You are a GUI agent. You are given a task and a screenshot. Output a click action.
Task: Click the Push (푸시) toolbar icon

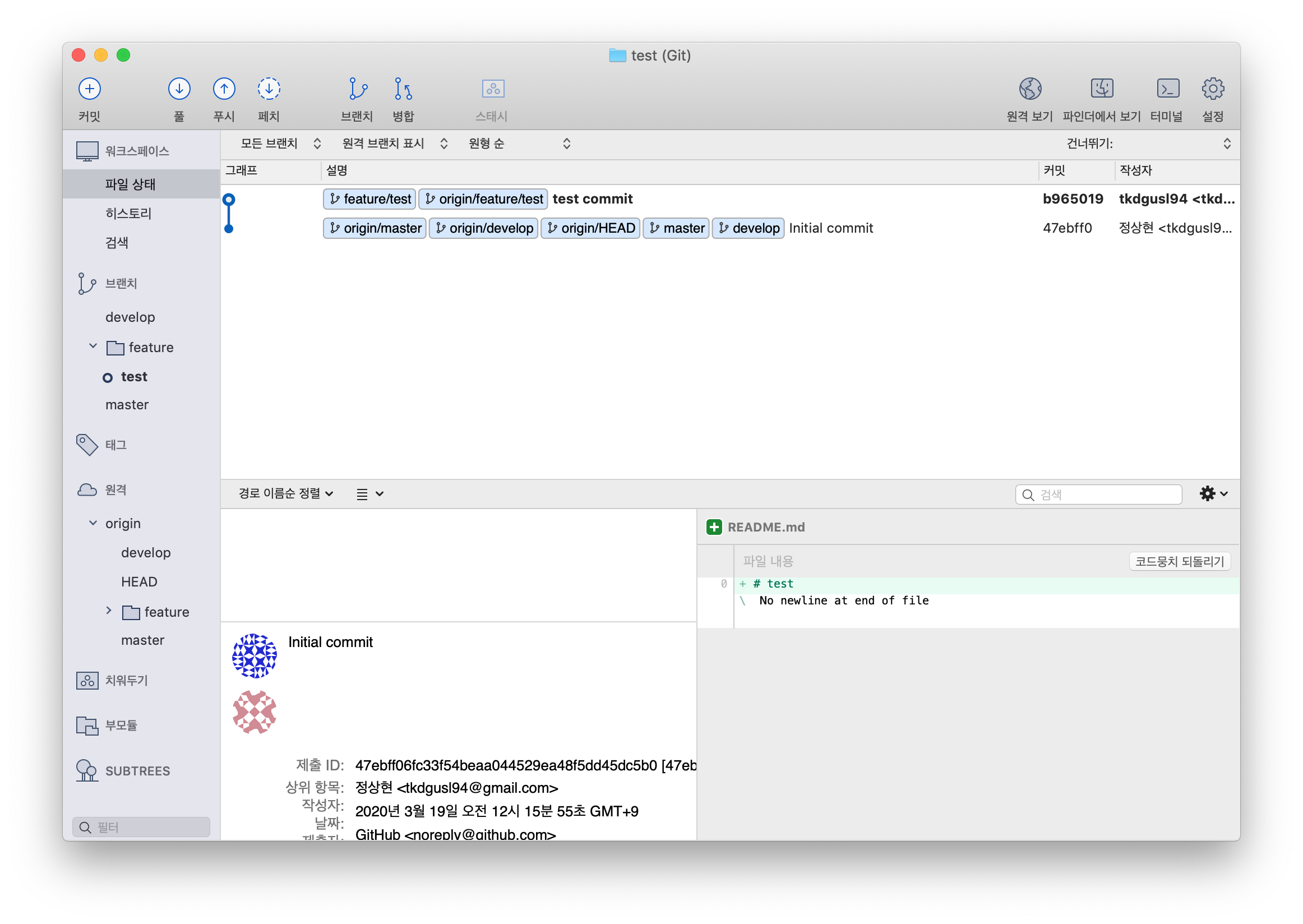[224, 89]
